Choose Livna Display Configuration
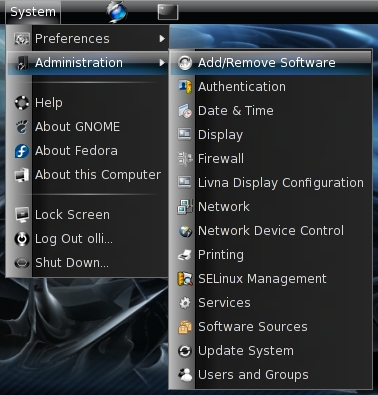This screenshot has width=378, height=395. click(x=271, y=183)
